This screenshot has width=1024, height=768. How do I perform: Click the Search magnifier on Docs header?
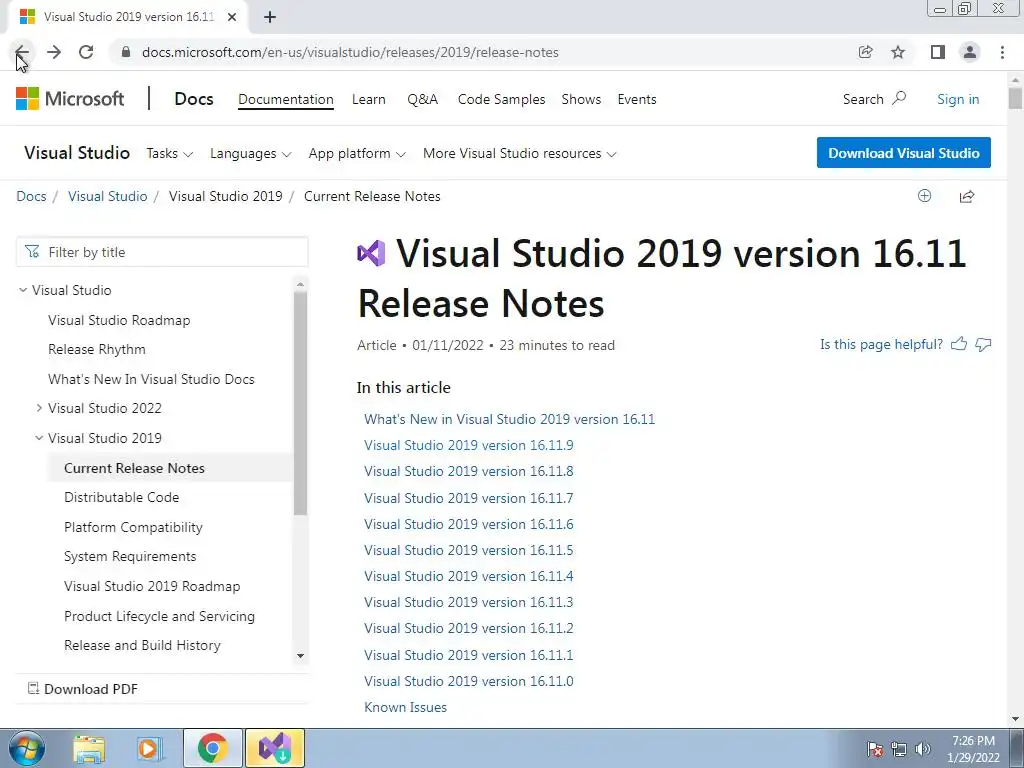pos(899,99)
